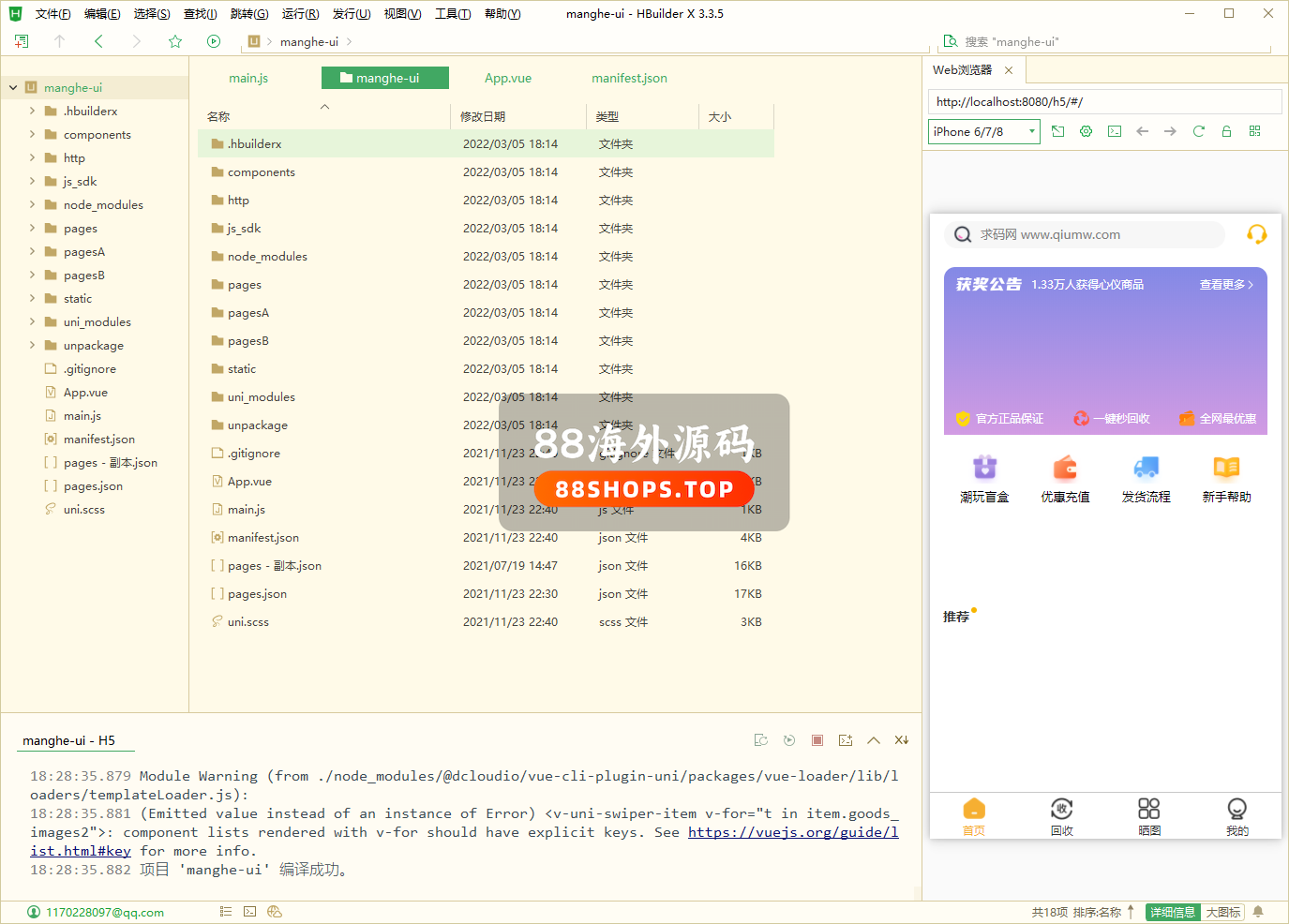Expand the node_modules folder in tree
Image resolution: width=1289 pixels, height=924 pixels.
pyautogui.click(x=32, y=205)
